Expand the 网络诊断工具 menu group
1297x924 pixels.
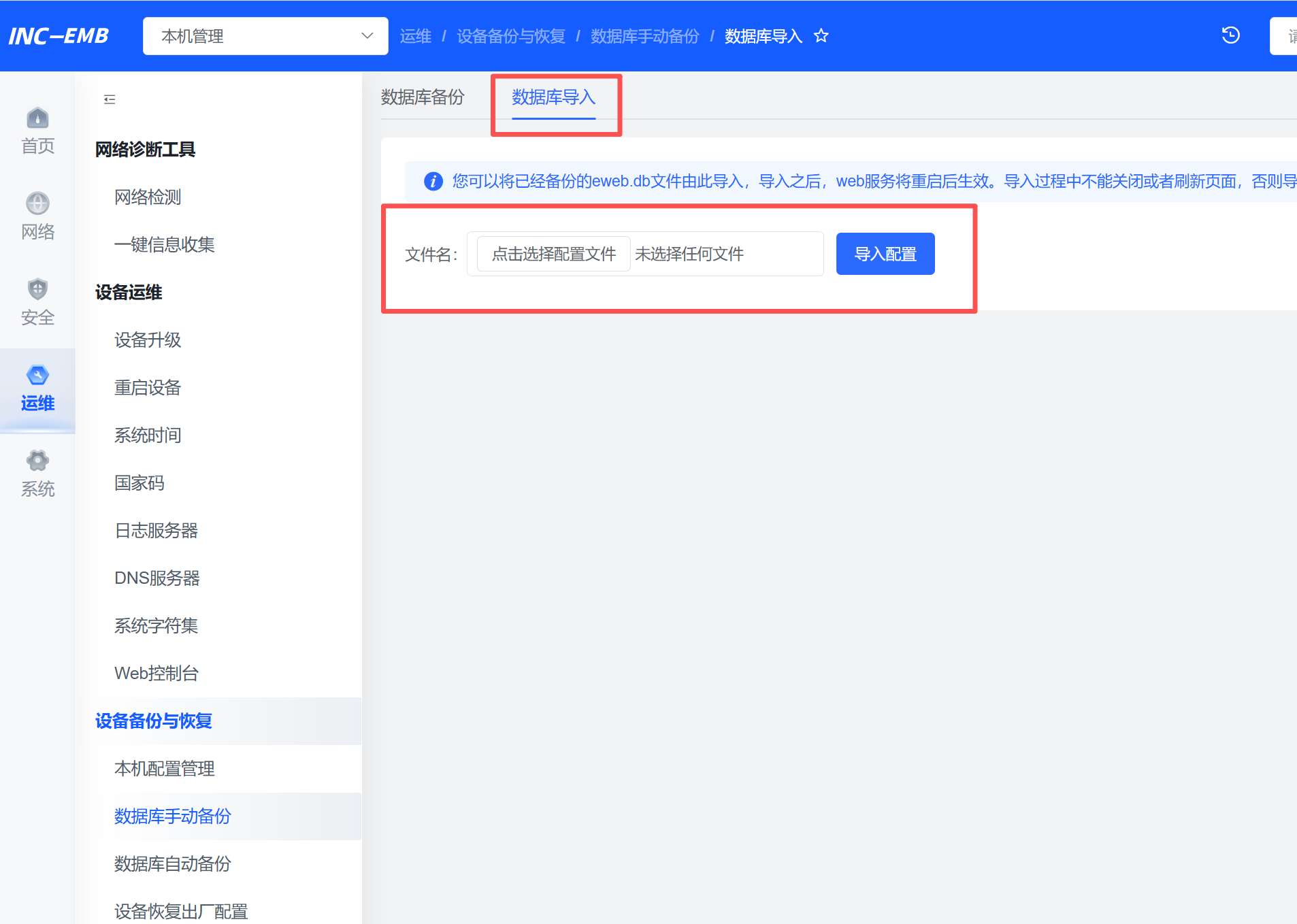(145, 150)
